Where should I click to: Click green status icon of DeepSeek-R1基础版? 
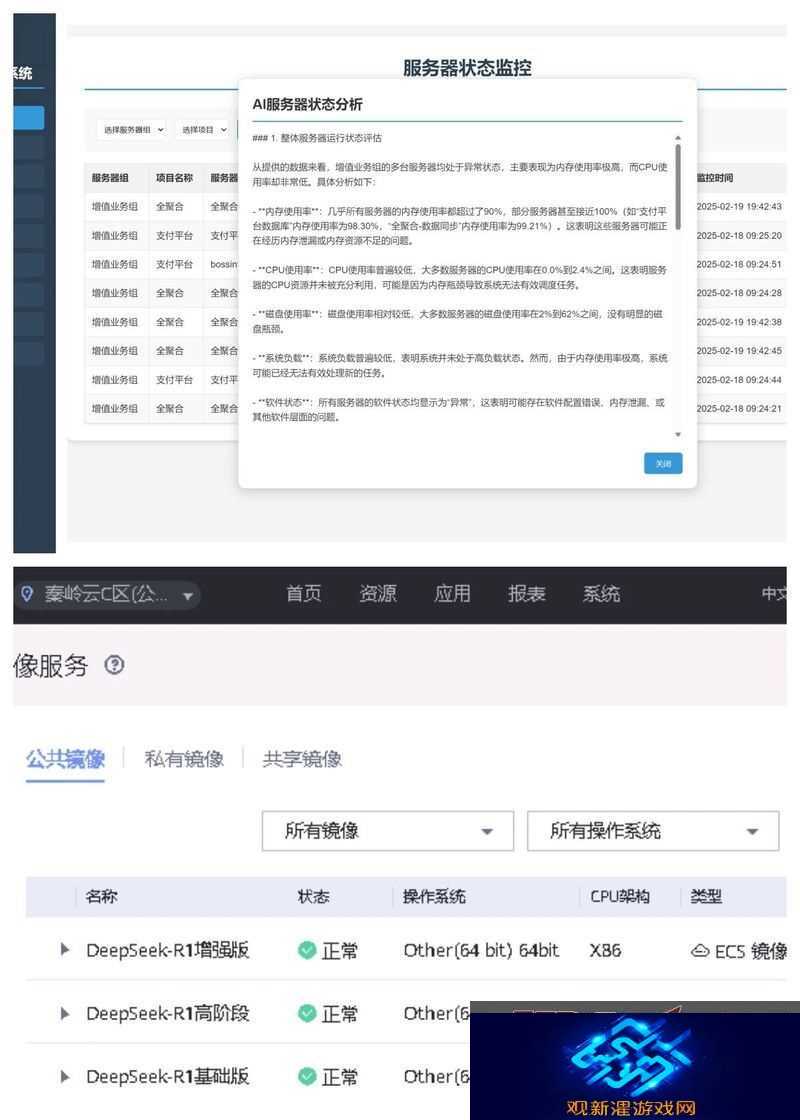pos(307,1076)
